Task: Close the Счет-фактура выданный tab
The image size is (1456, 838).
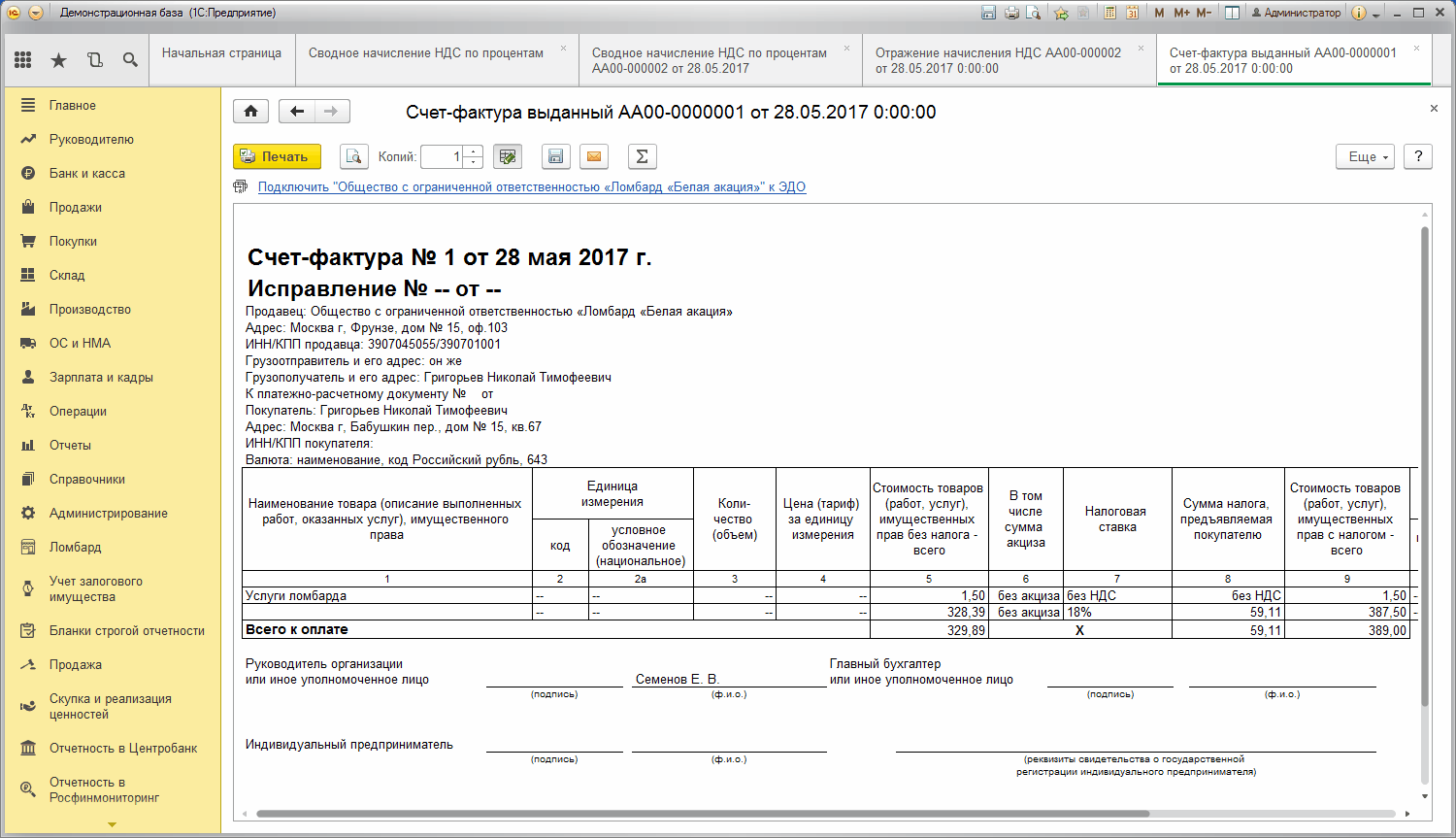Action: click(x=1416, y=48)
